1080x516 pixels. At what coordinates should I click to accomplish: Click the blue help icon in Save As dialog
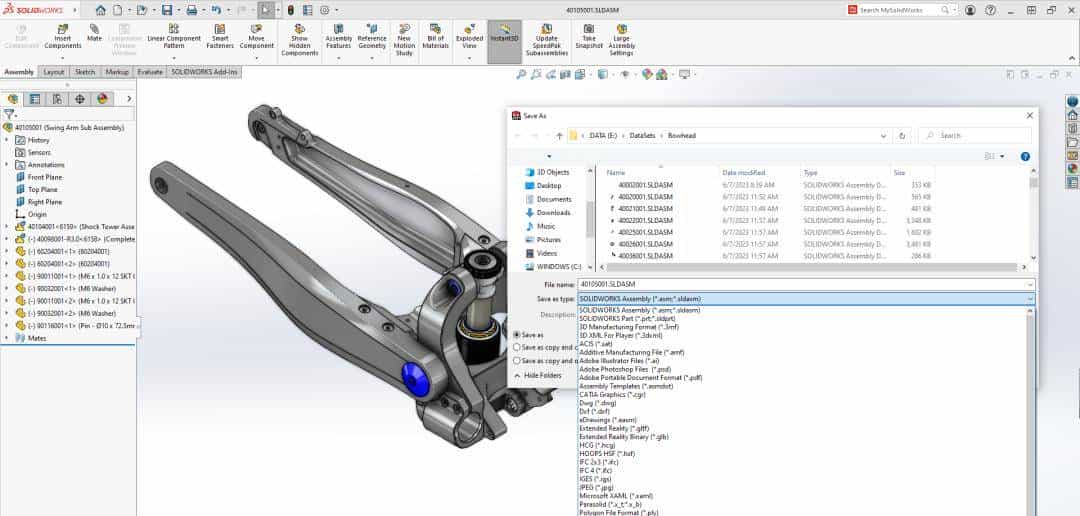[1025, 156]
